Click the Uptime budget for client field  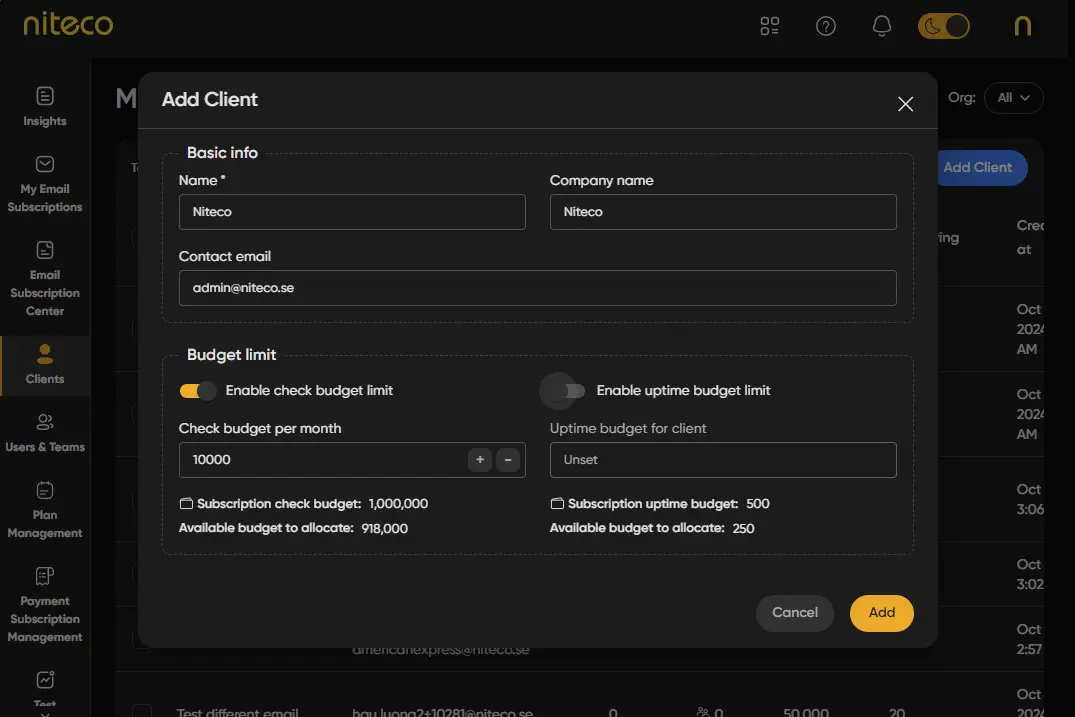(x=723, y=460)
